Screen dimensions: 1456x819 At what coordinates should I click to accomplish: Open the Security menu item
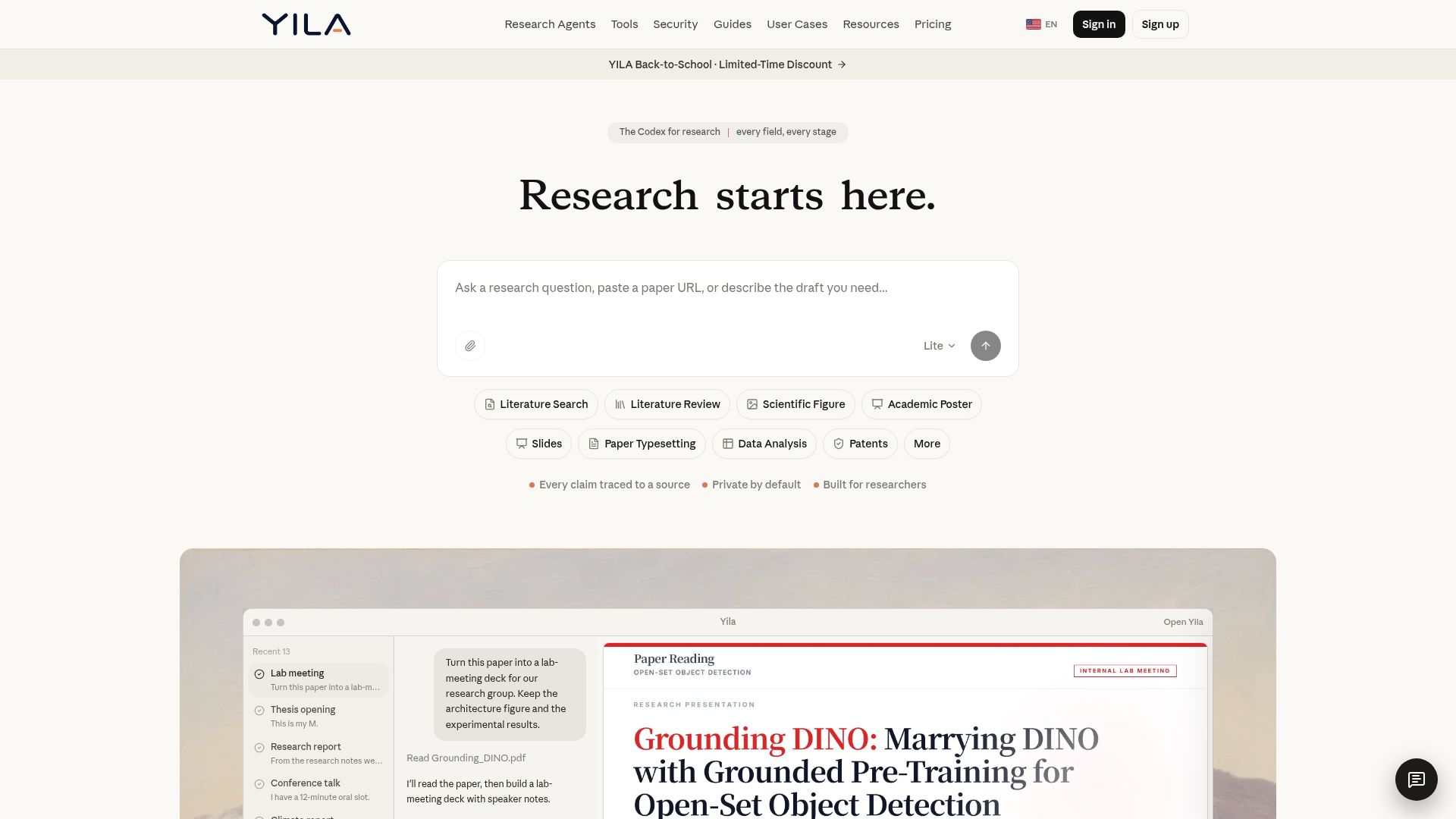point(675,24)
